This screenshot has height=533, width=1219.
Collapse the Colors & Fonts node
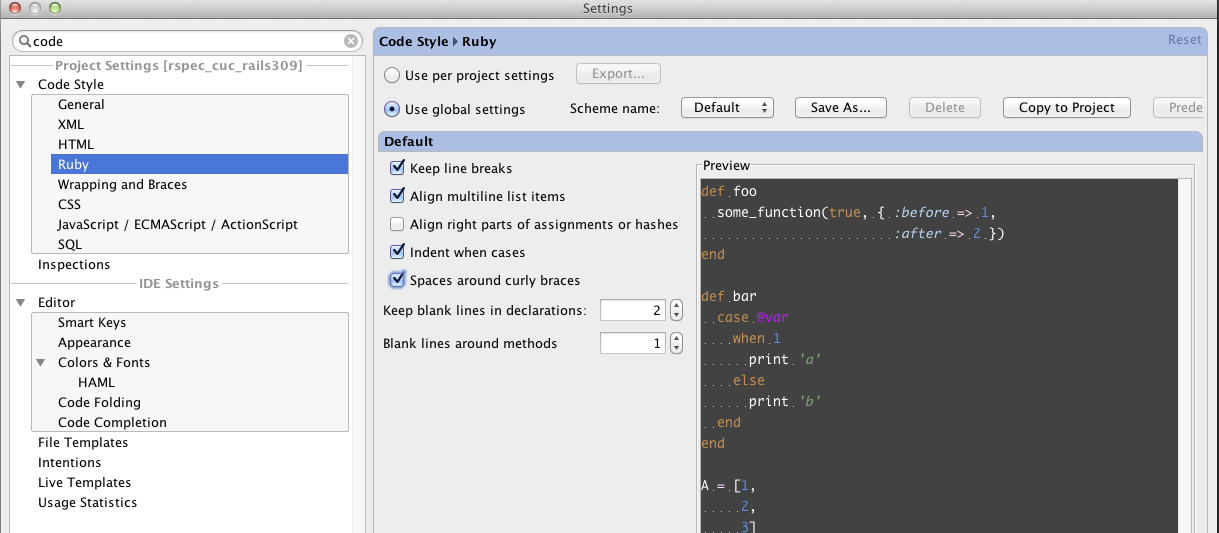[x=41, y=363]
